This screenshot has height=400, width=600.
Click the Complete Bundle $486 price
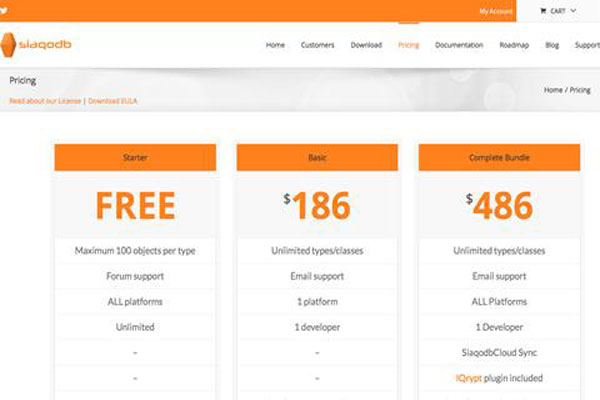pos(499,206)
